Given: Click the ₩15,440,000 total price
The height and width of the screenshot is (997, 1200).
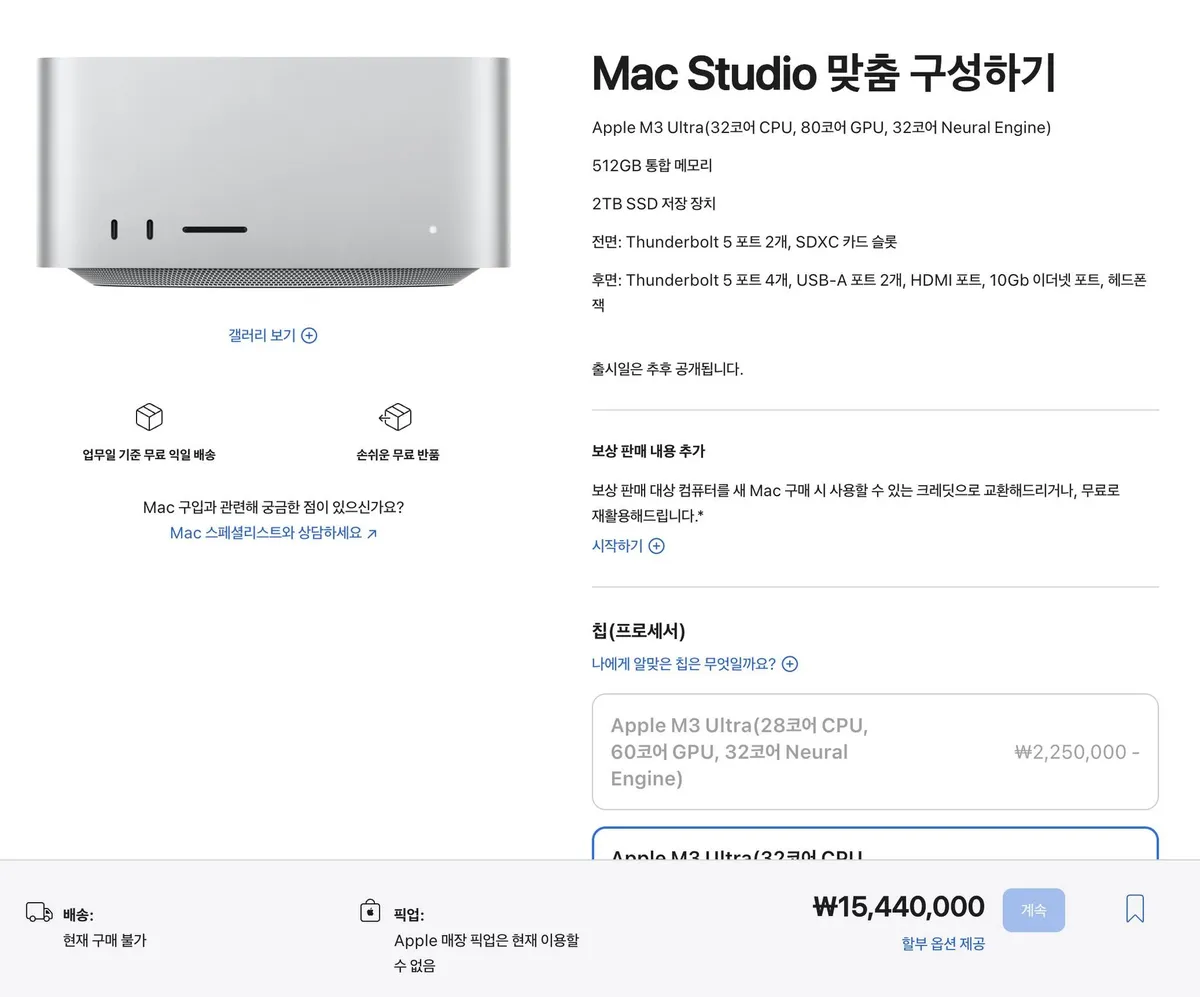Looking at the screenshot, I should coord(898,907).
